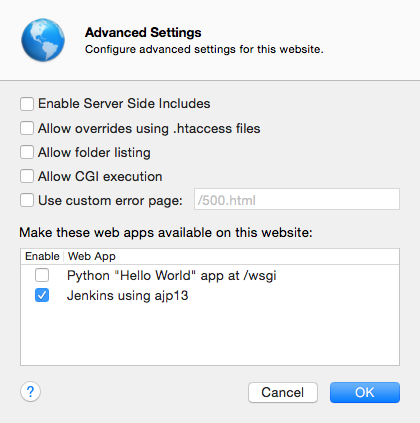This screenshot has width=420, height=423.
Task: Confirm settings with the OK button
Action: click(365, 392)
